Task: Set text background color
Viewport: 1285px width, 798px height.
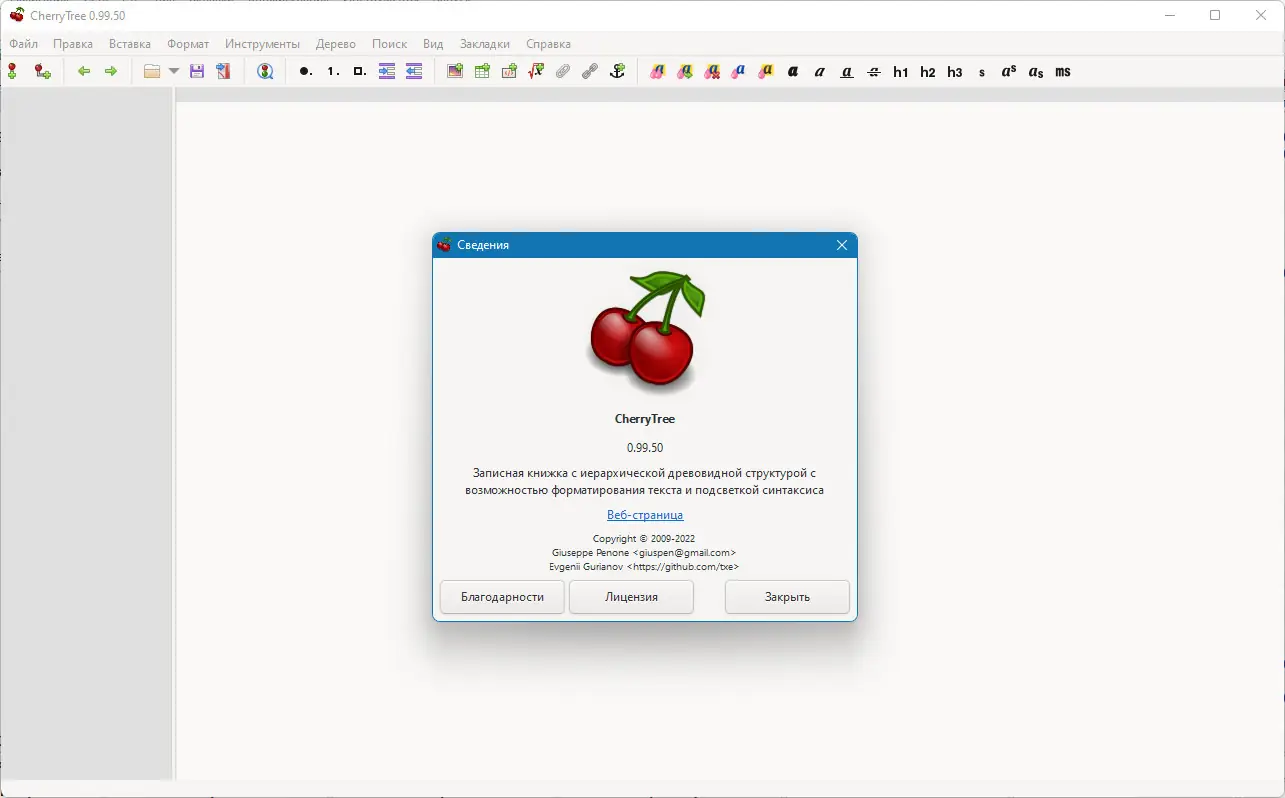Action: (766, 71)
